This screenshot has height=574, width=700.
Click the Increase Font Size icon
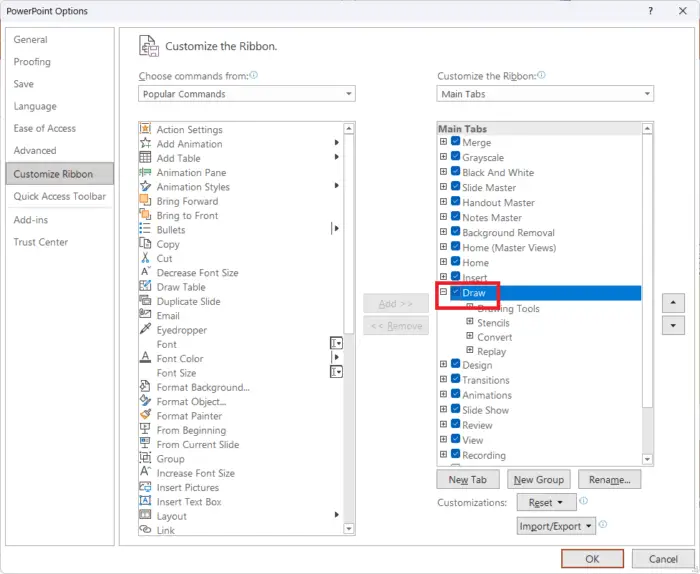[145, 472]
